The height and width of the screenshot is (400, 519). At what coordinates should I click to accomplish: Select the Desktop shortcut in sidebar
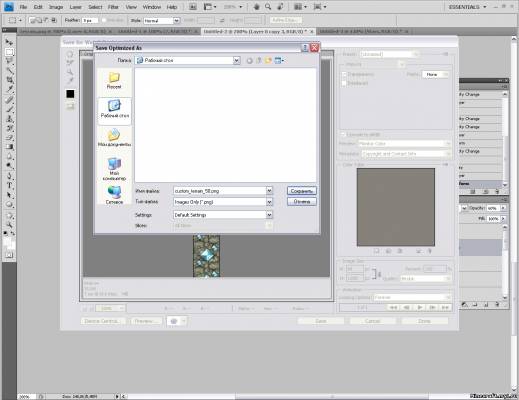114,109
